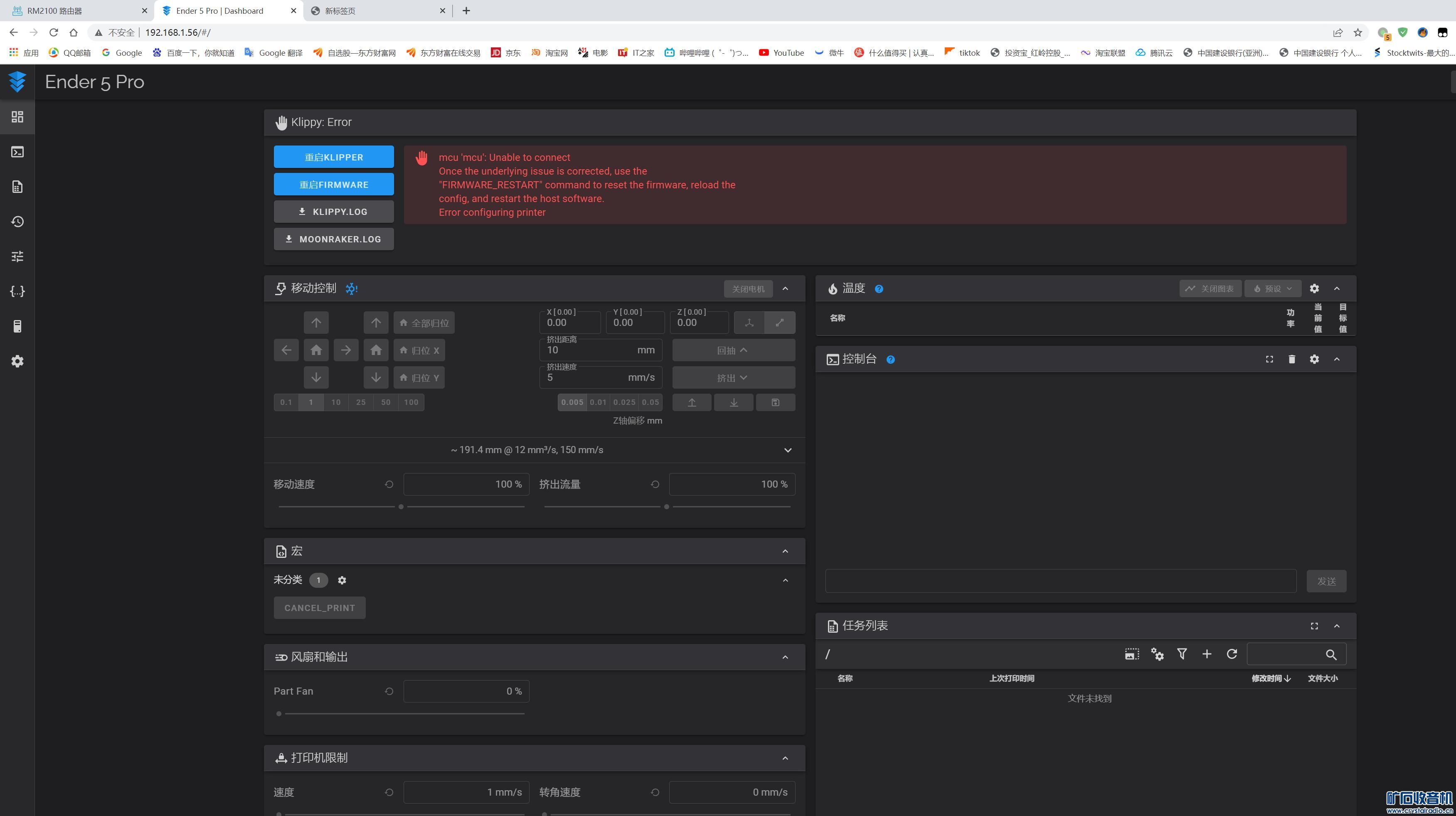Click jog Z down arrow

(376, 377)
